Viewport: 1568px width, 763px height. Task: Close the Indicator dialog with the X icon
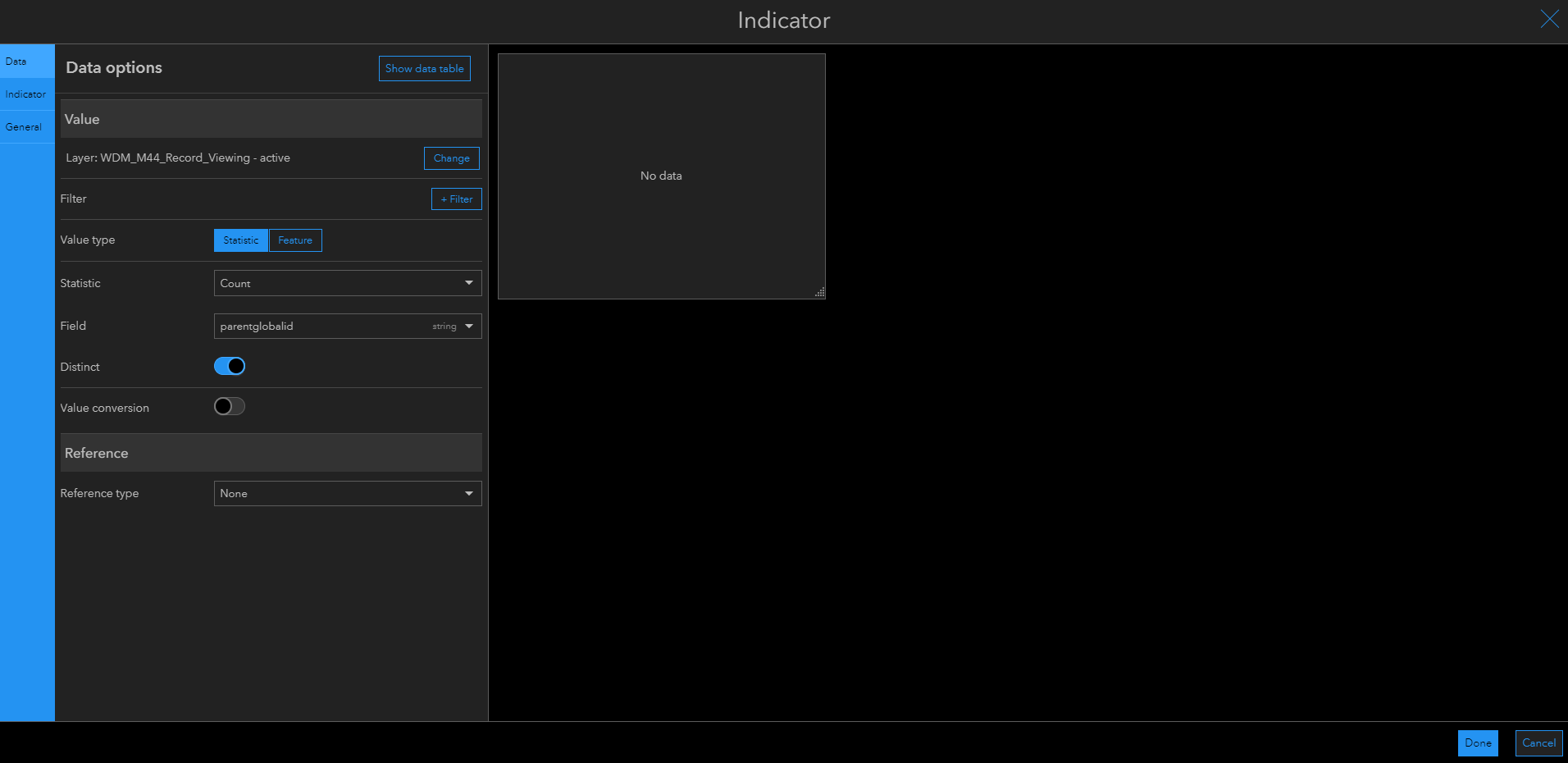point(1549,19)
